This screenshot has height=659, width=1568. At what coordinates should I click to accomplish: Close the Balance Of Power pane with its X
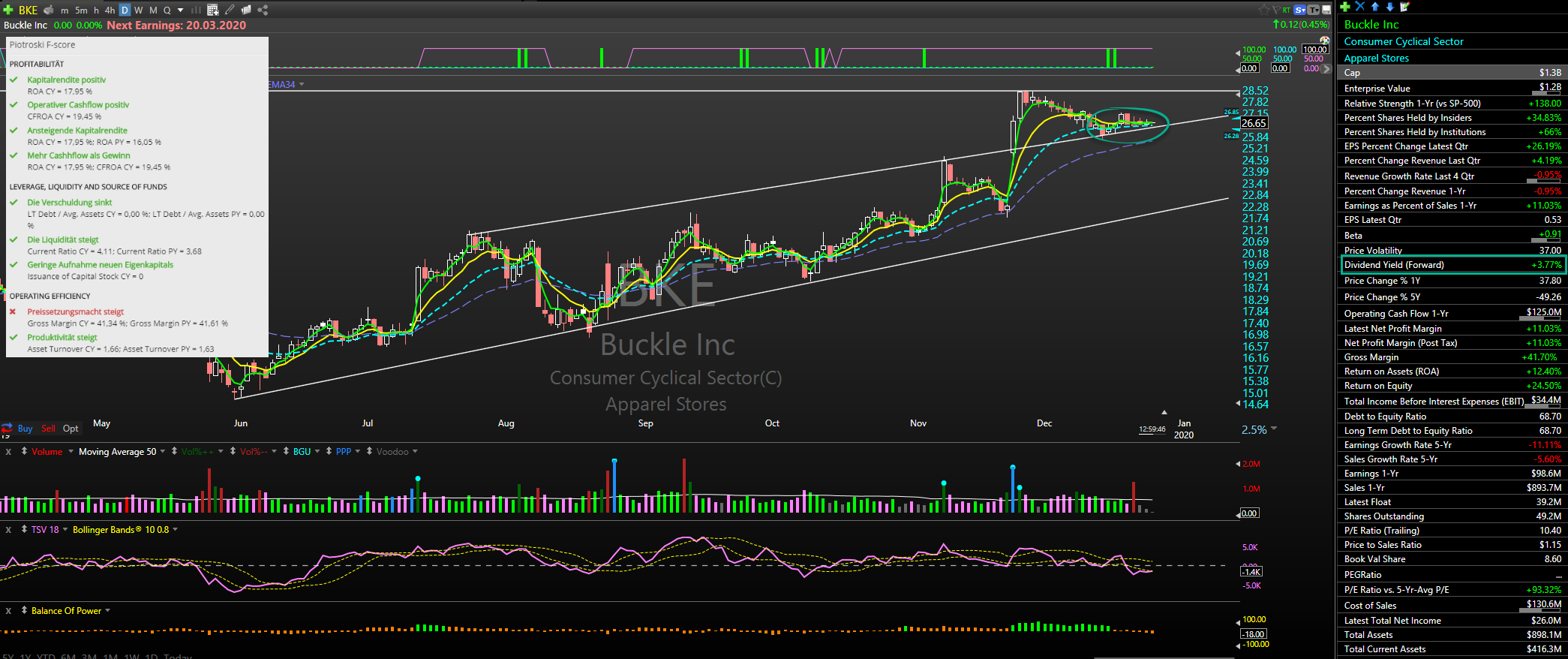pos(8,611)
